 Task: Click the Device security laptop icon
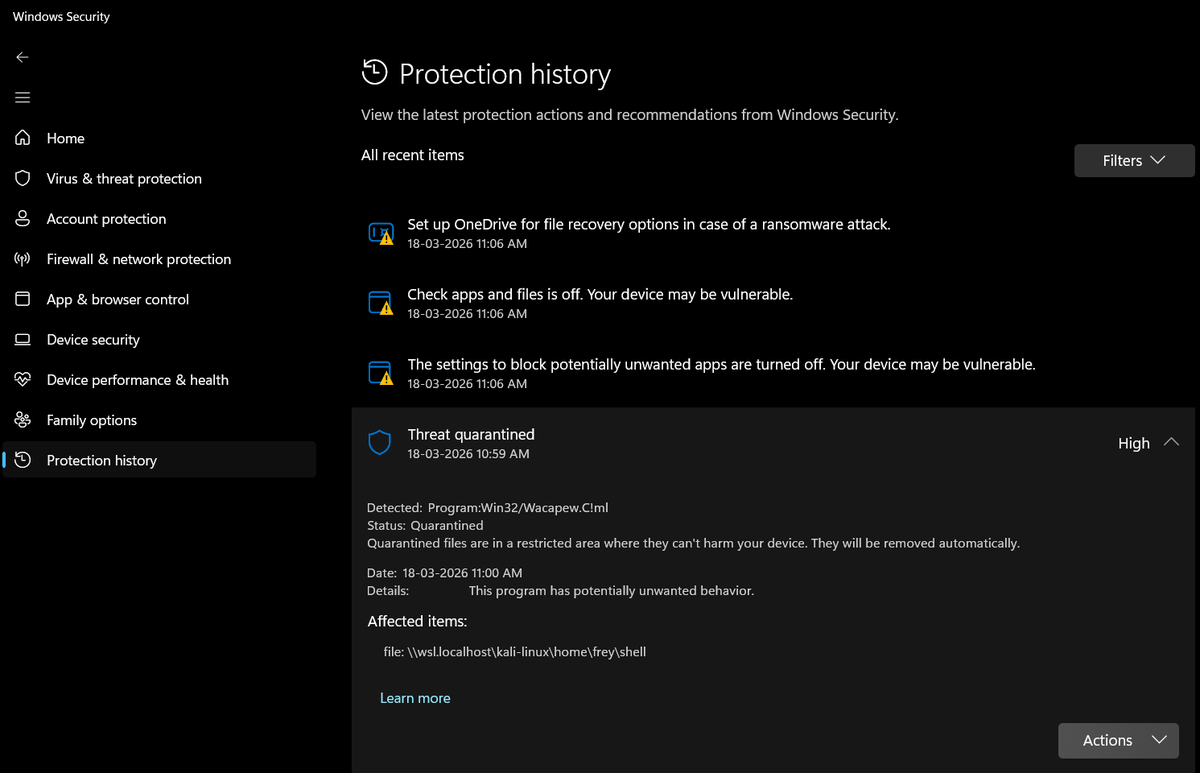click(22, 339)
